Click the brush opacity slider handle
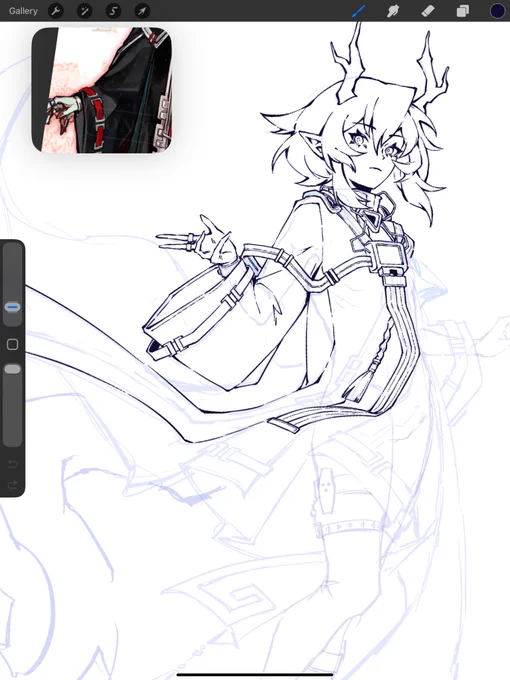Screen dimensions: 510x680 point(12,369)
